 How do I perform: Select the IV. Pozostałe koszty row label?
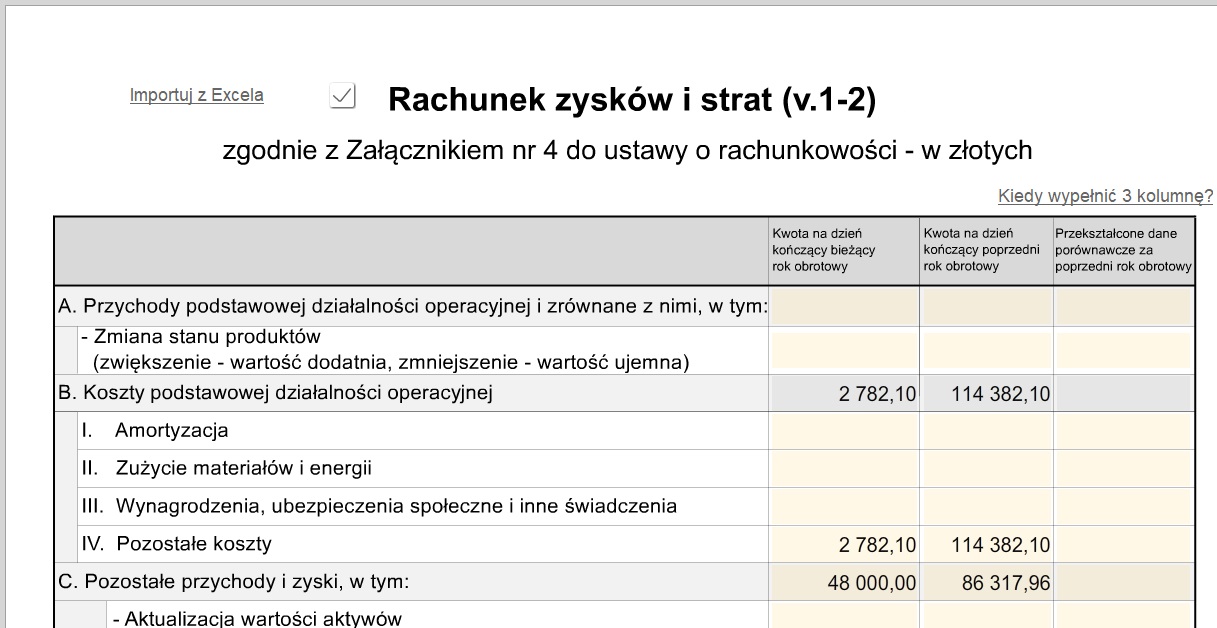pos(176,544)
